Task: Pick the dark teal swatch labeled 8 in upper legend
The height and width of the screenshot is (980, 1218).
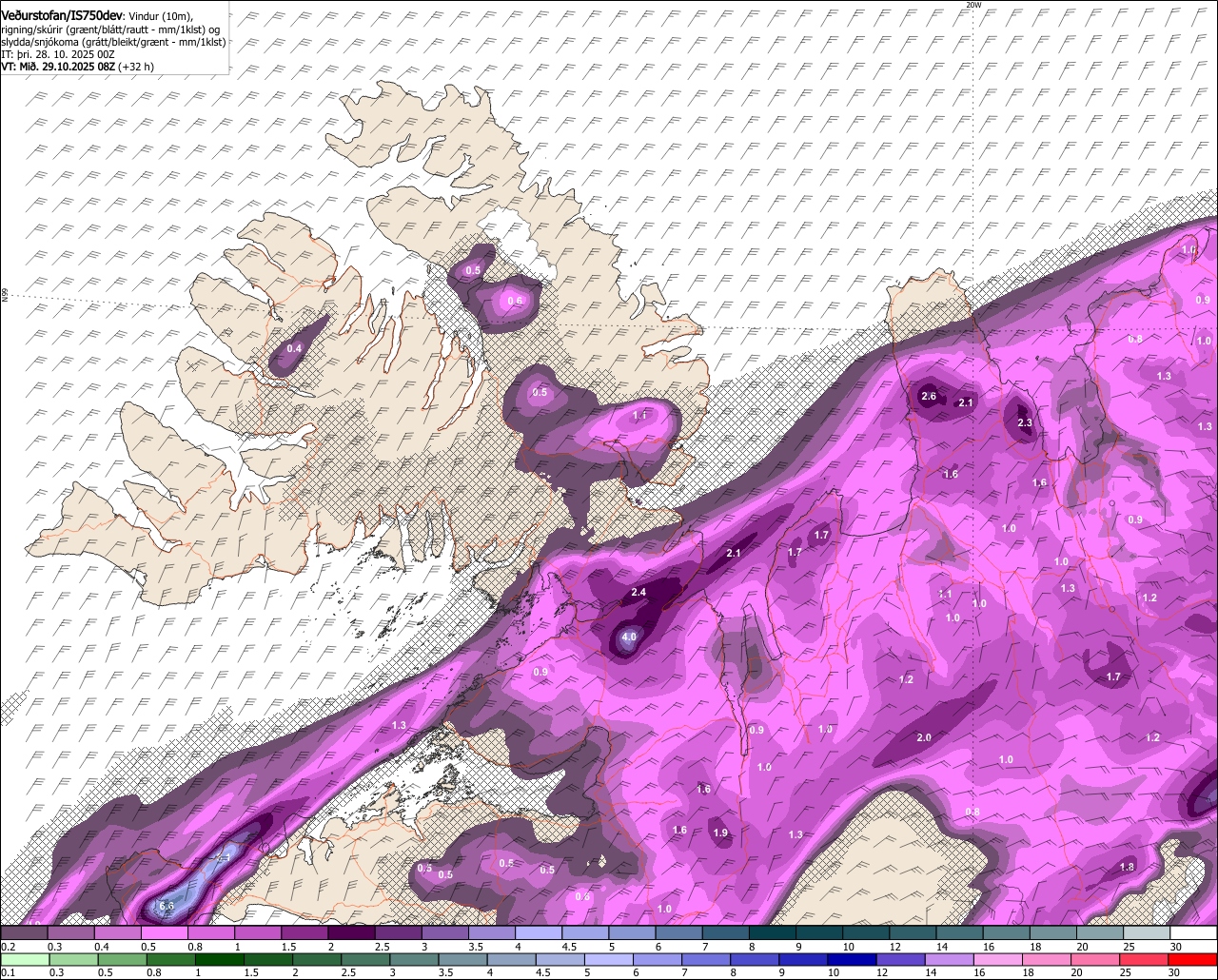Action: (773, 933)
